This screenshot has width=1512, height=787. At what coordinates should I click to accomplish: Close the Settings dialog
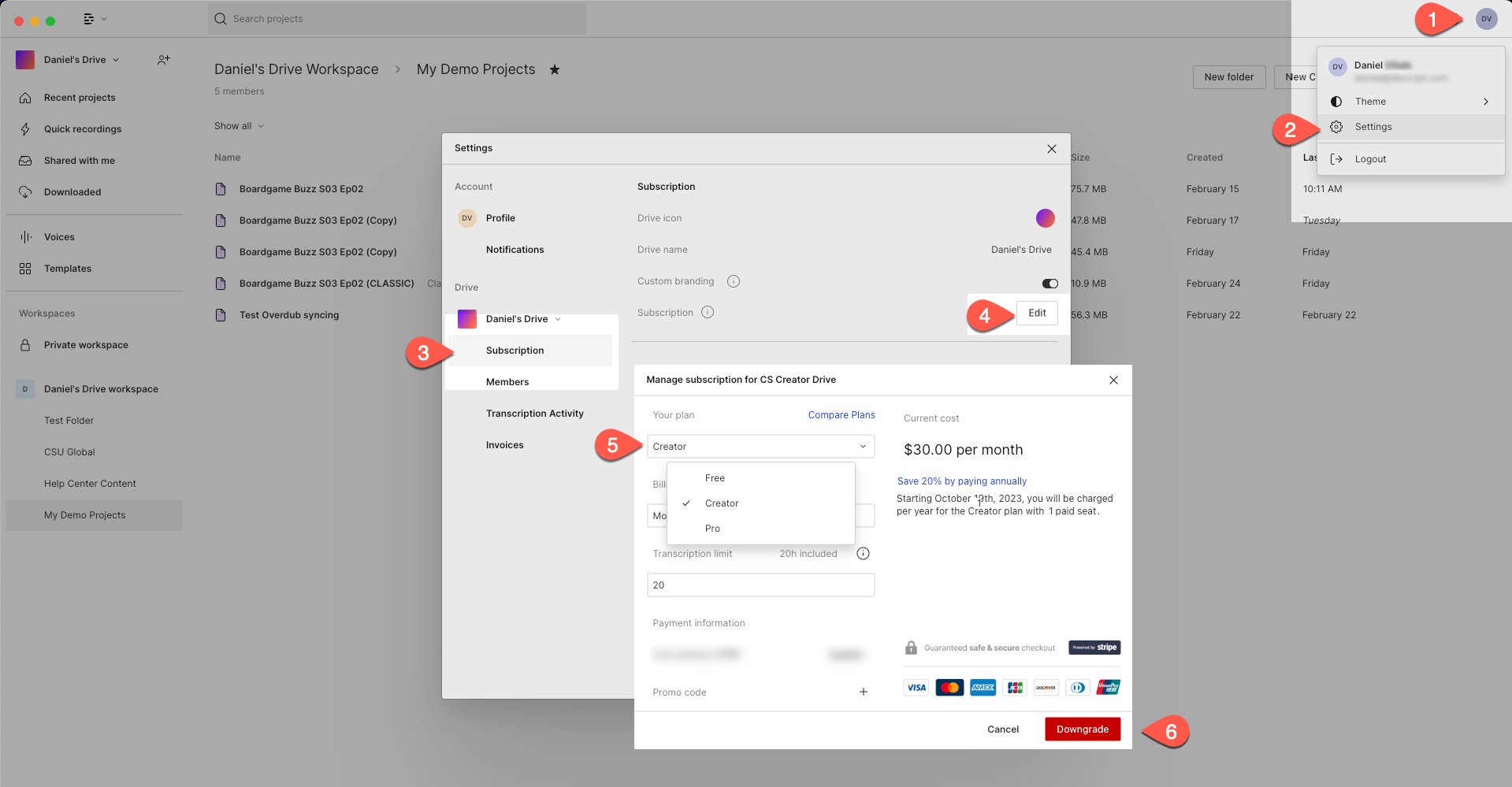coord(1052,149)
